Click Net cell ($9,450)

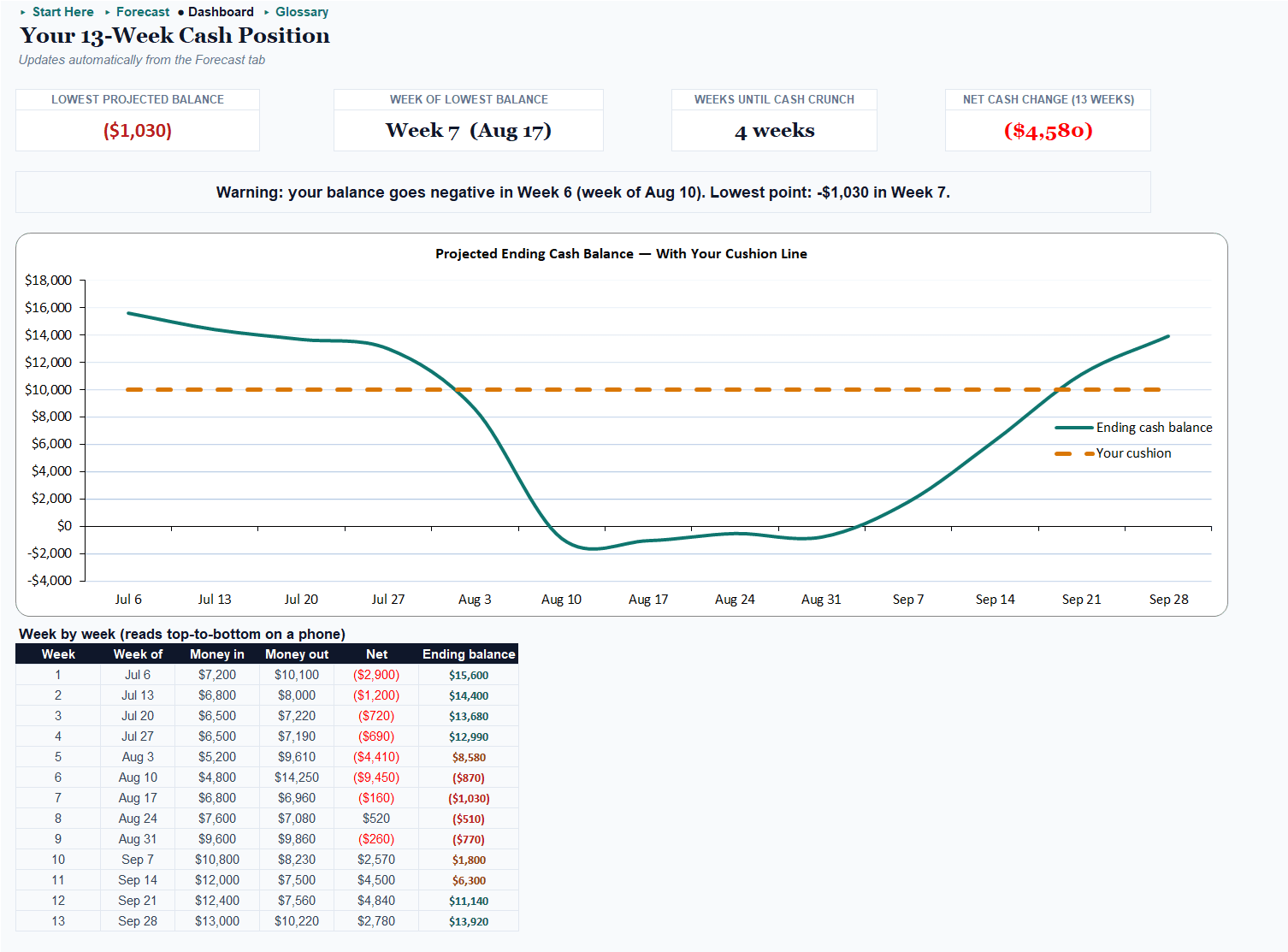[x=376, y=778]
